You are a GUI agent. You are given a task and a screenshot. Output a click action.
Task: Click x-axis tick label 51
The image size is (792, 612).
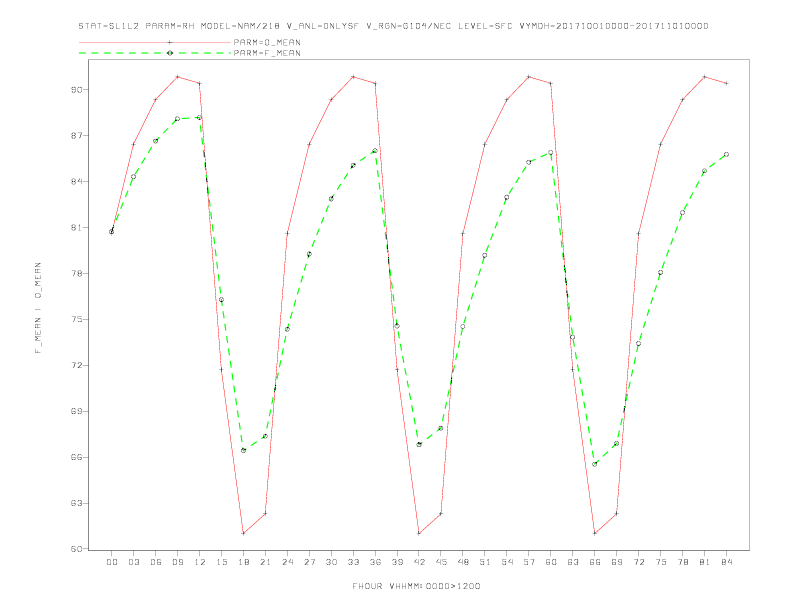[x=485, y=562]
